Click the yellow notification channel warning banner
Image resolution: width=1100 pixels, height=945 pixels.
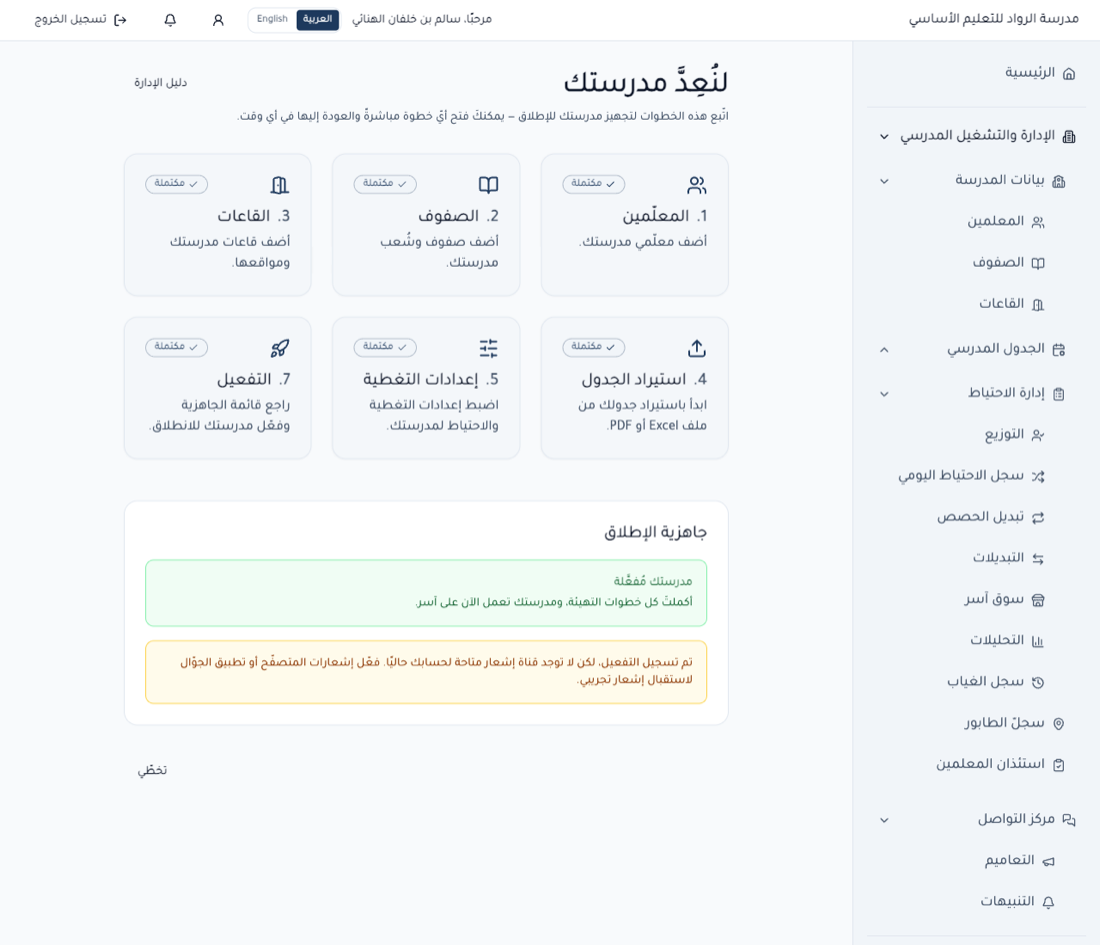click(x=426, y=672)
